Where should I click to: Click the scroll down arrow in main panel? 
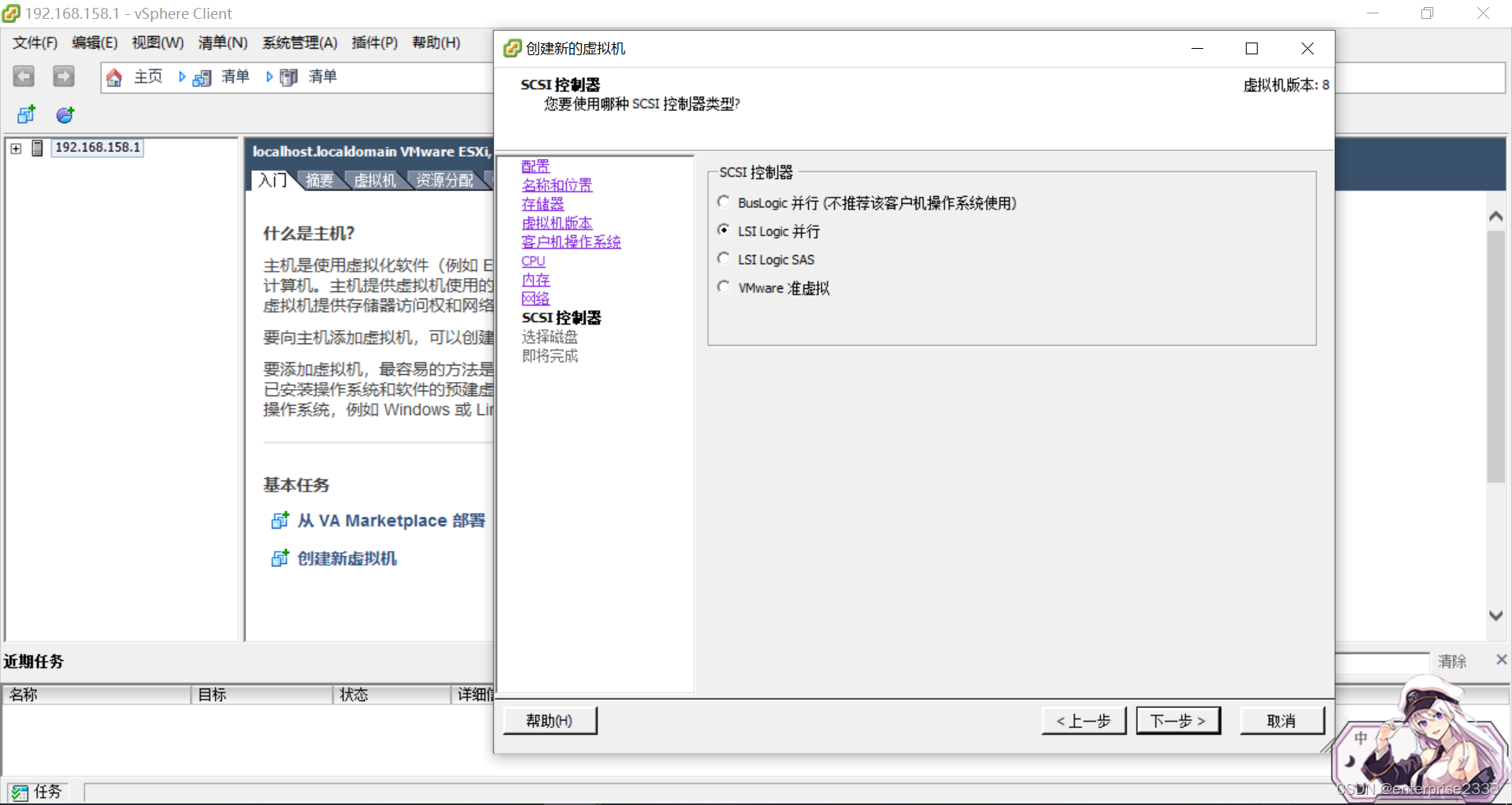coord(1496,616)
